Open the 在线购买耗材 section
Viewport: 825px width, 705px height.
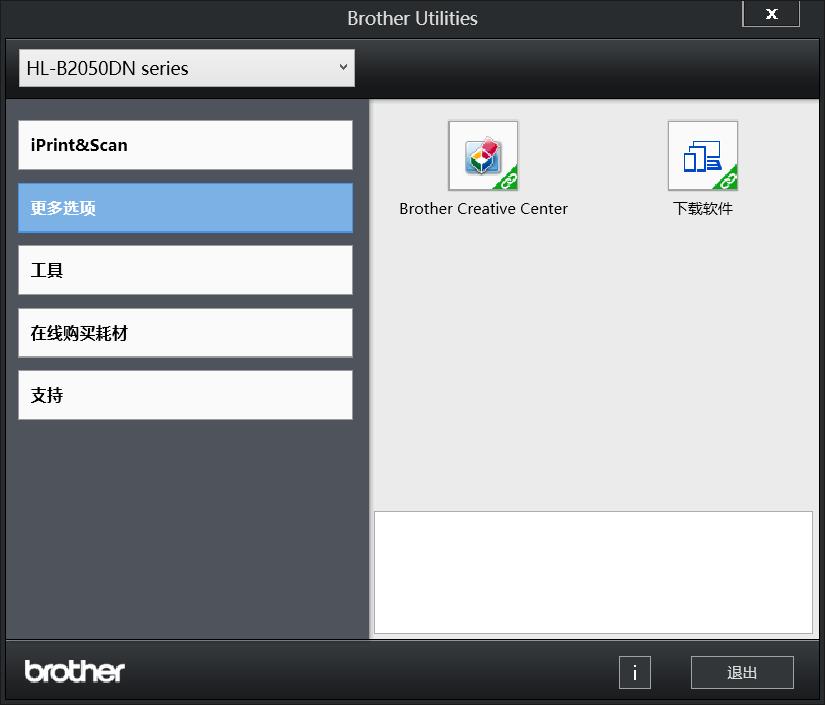185,332
